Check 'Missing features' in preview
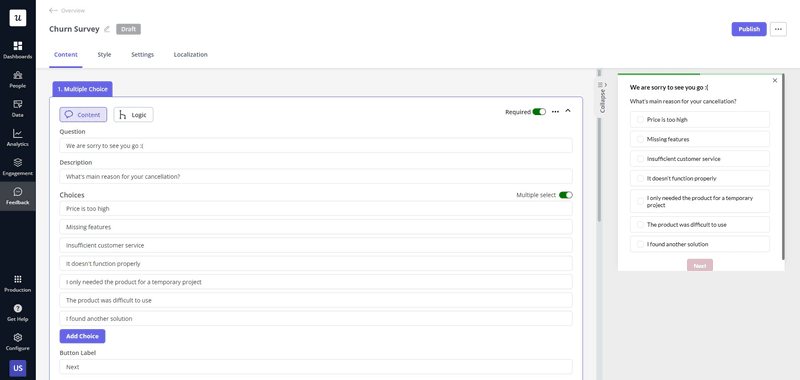 coord(640,139)
